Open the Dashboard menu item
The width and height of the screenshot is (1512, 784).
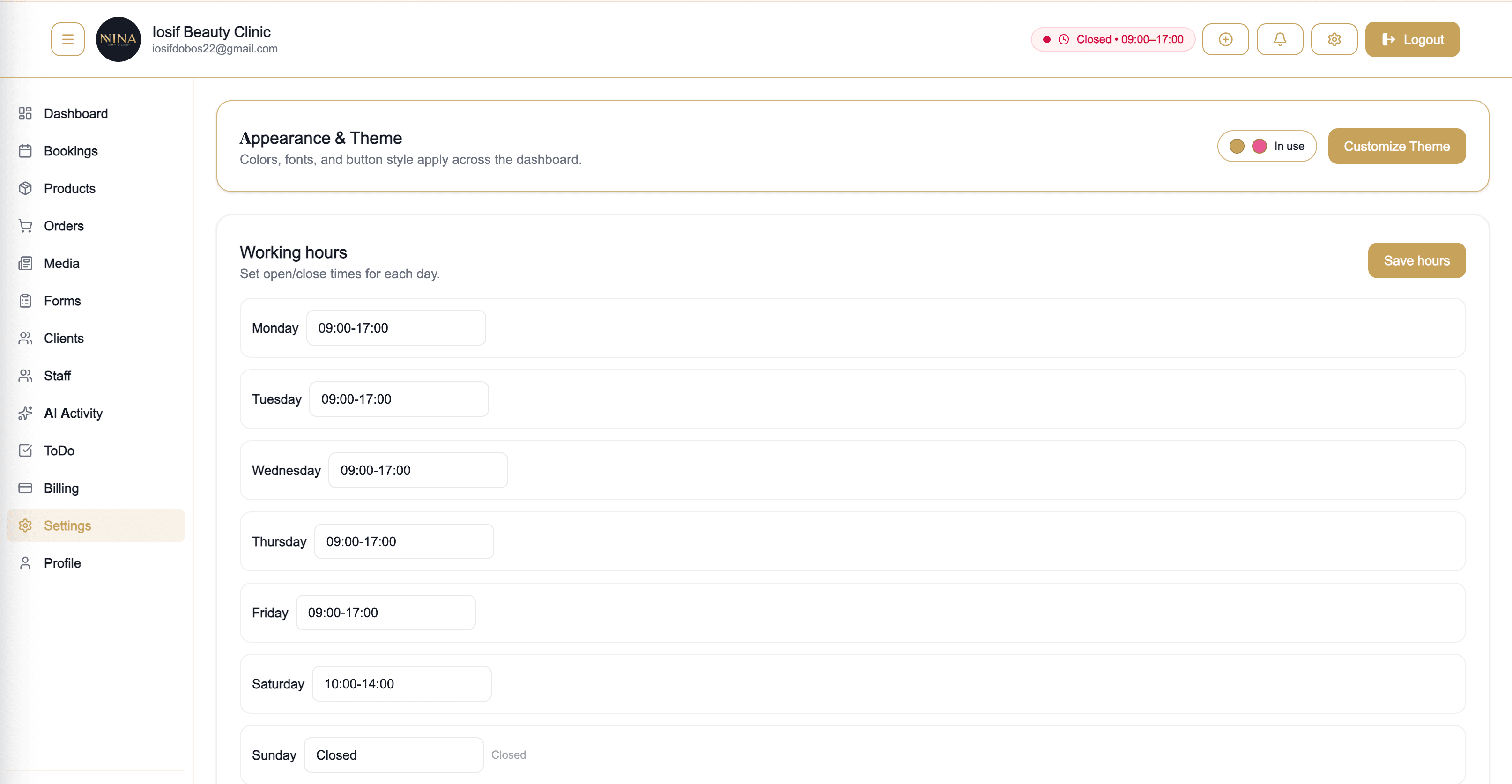(76, 113)
